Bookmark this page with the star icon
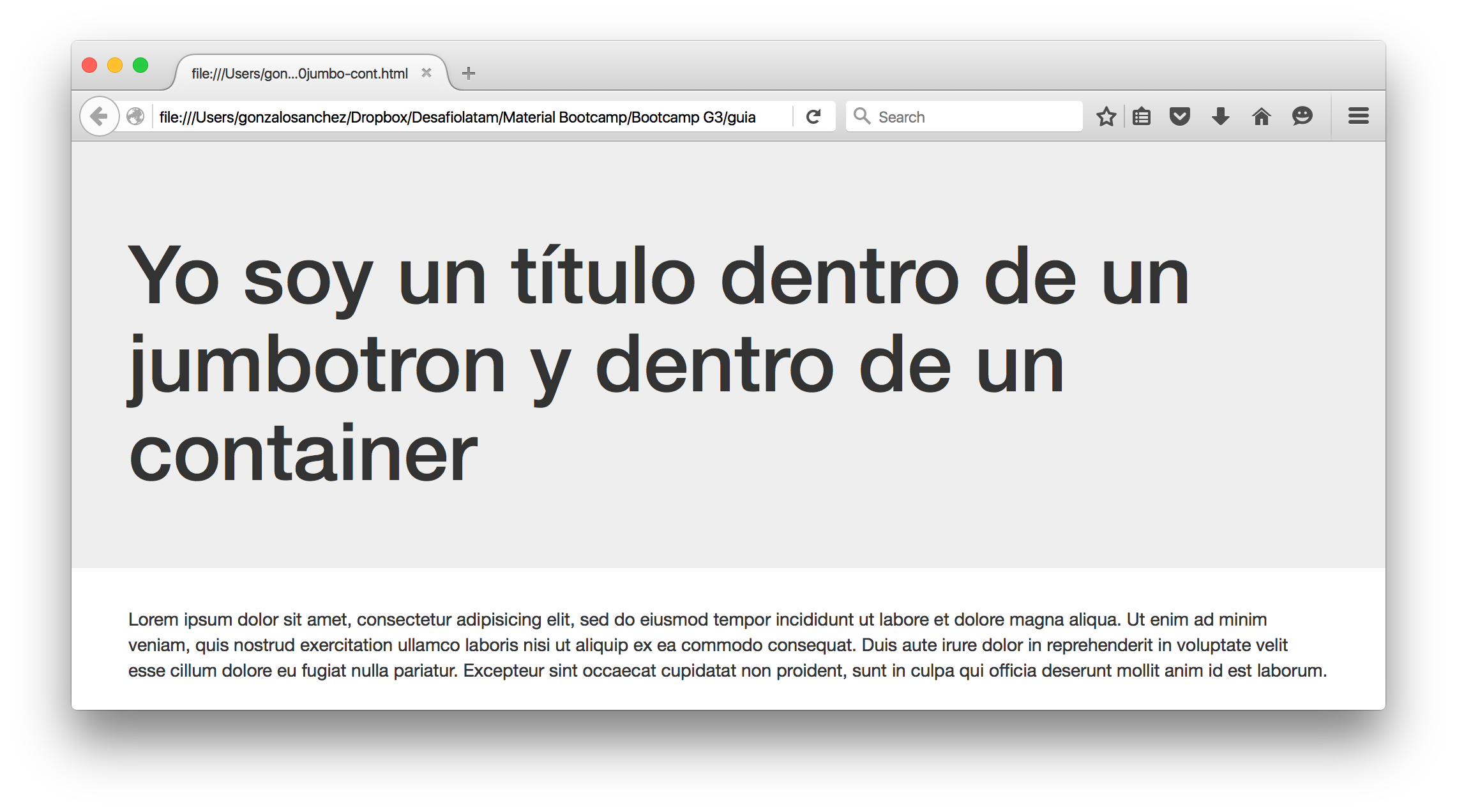Image resolution: width=1457 pixels, height=812 pixels. [x=1106, y=117]
